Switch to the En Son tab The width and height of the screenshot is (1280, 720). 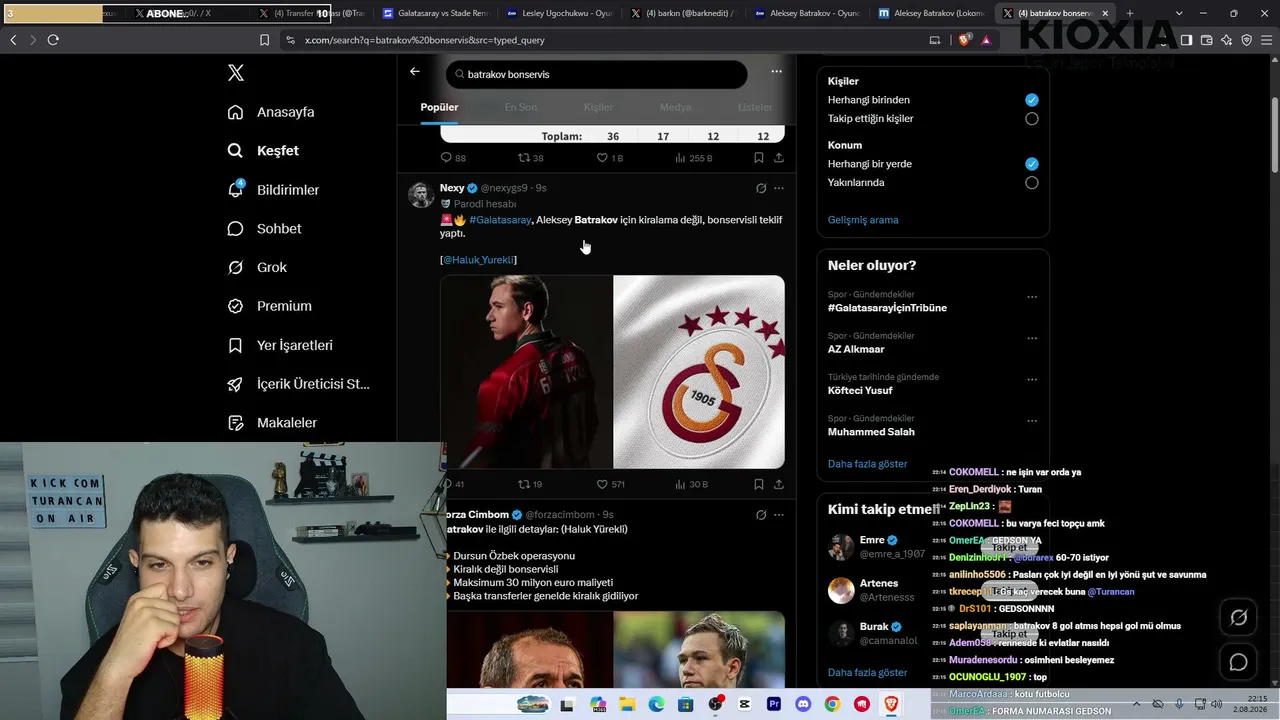(520, 107)
